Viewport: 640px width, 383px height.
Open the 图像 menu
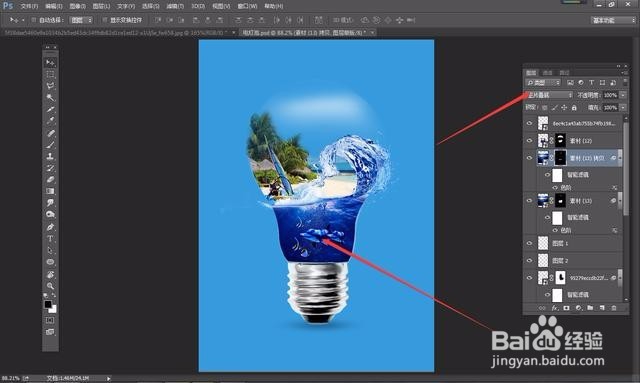[x=77, y=6]
